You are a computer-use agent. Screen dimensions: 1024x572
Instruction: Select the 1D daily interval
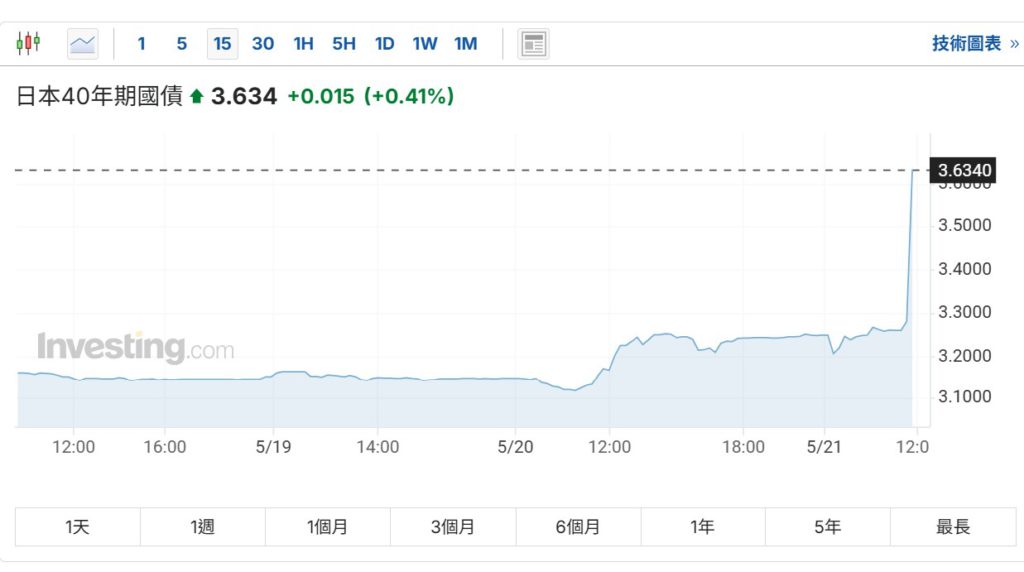coord(384,43)
